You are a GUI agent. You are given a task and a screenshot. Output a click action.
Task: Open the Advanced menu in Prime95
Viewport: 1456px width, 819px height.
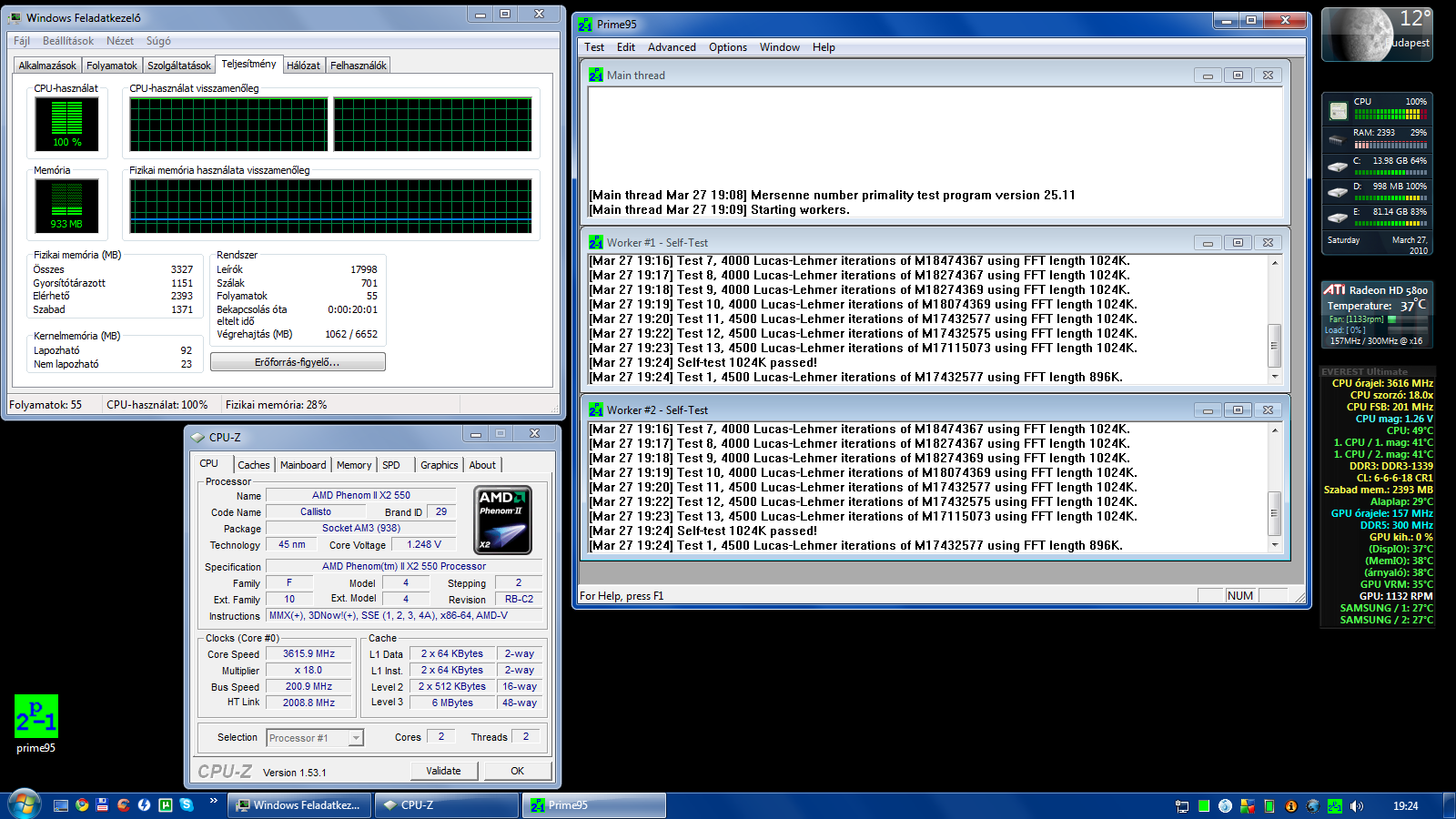[x=672, y=47]
